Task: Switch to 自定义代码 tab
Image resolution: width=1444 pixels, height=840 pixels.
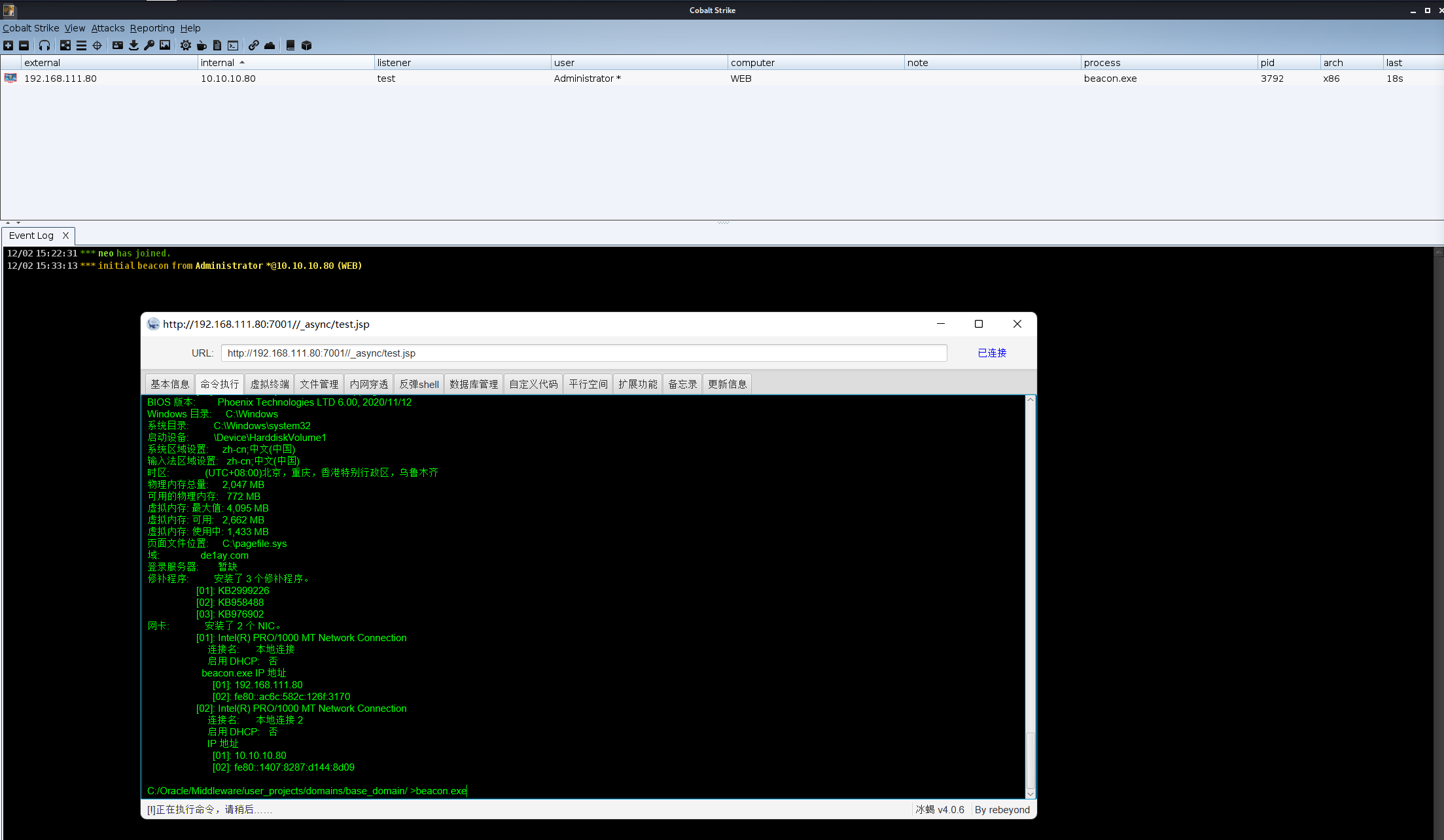Action: click(x=533, y=384)
